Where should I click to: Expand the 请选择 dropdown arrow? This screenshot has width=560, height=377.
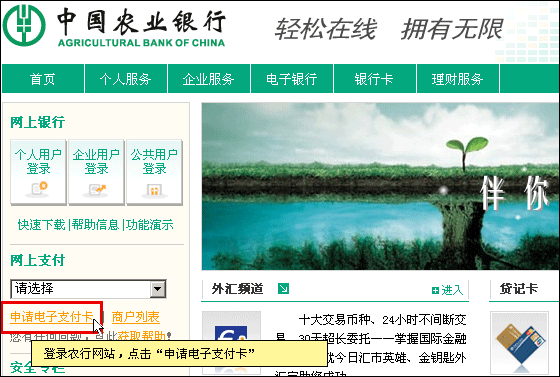158,289
